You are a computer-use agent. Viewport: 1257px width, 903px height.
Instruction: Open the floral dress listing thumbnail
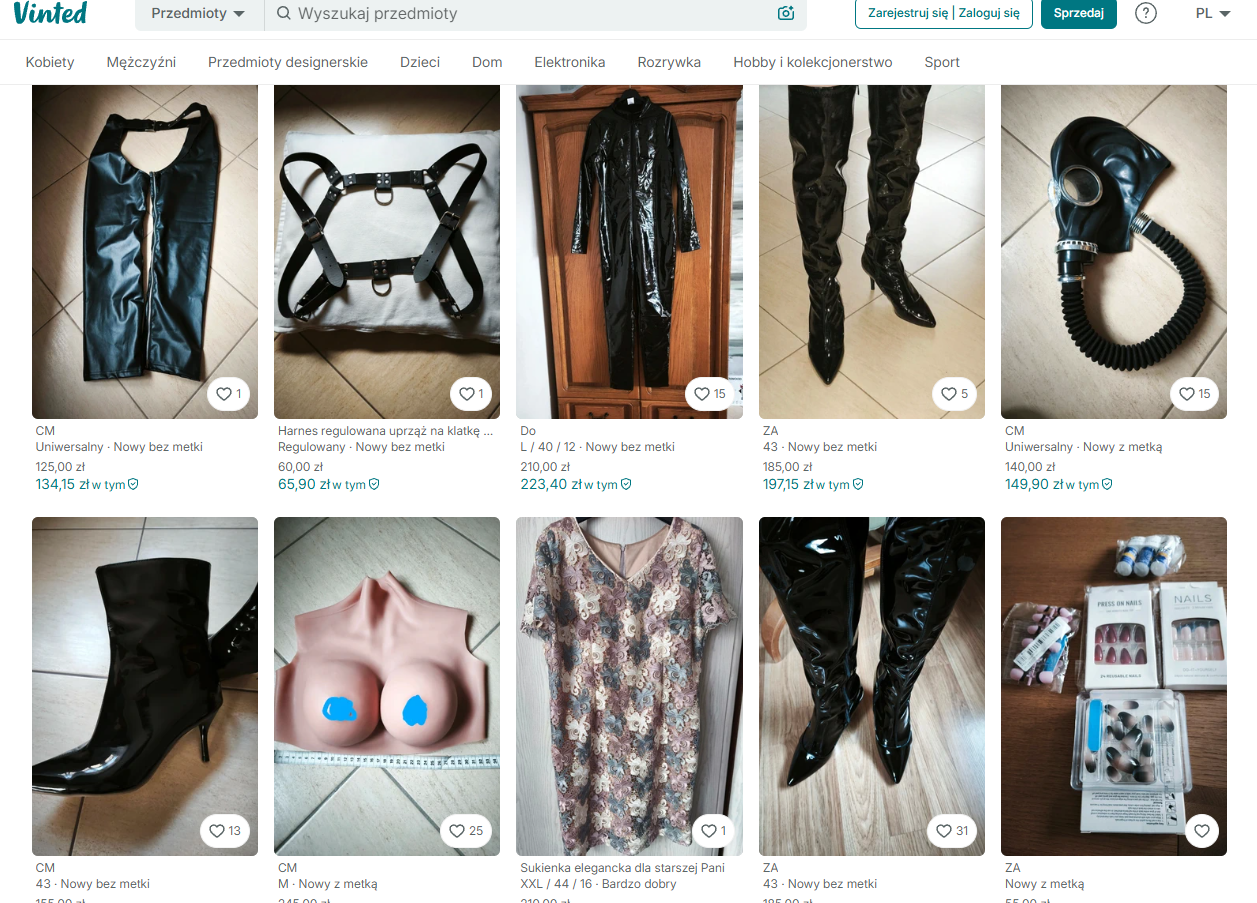[629, 686]
